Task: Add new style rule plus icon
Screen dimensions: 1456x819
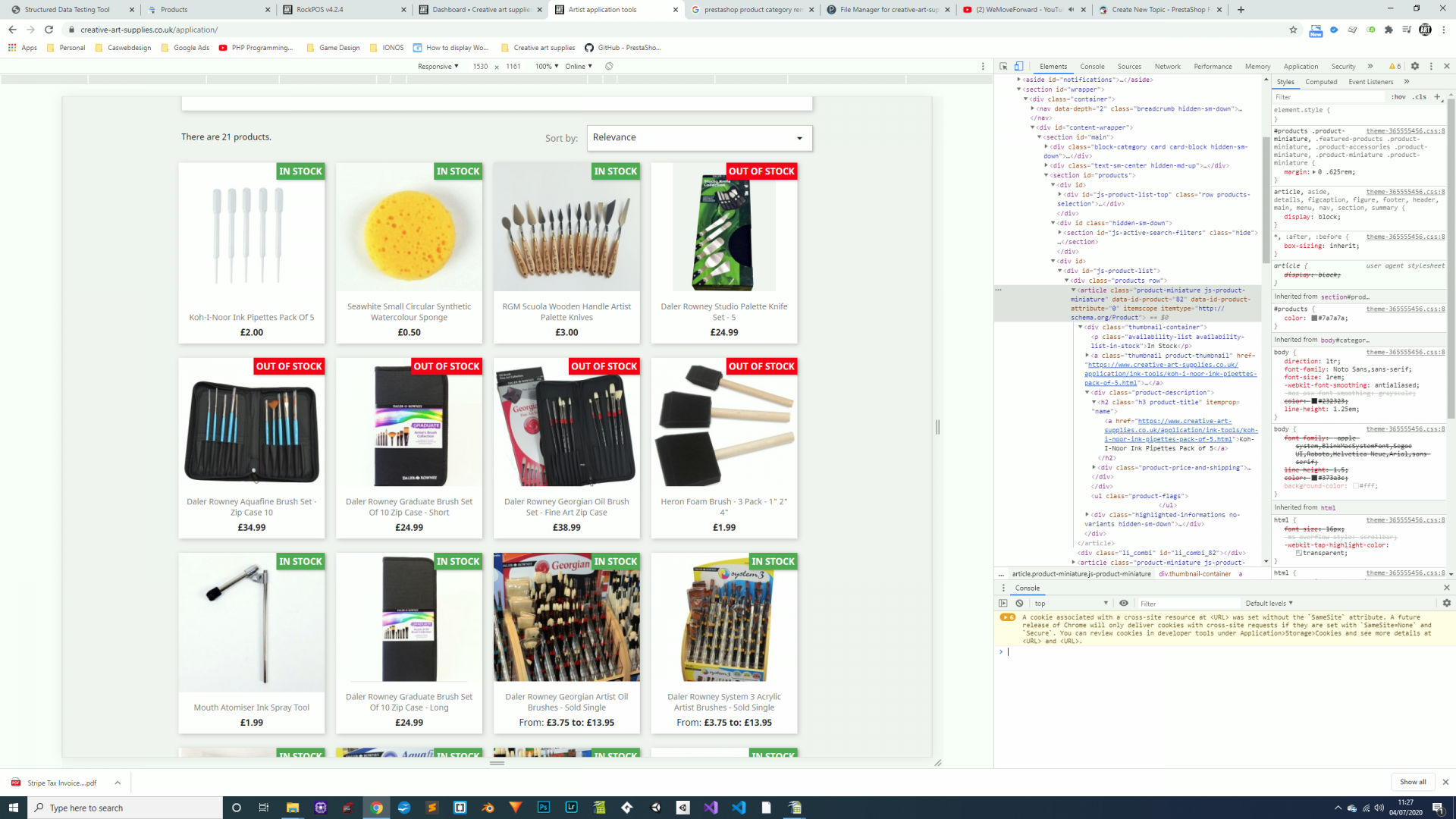Action: [x=1437, y=96]
